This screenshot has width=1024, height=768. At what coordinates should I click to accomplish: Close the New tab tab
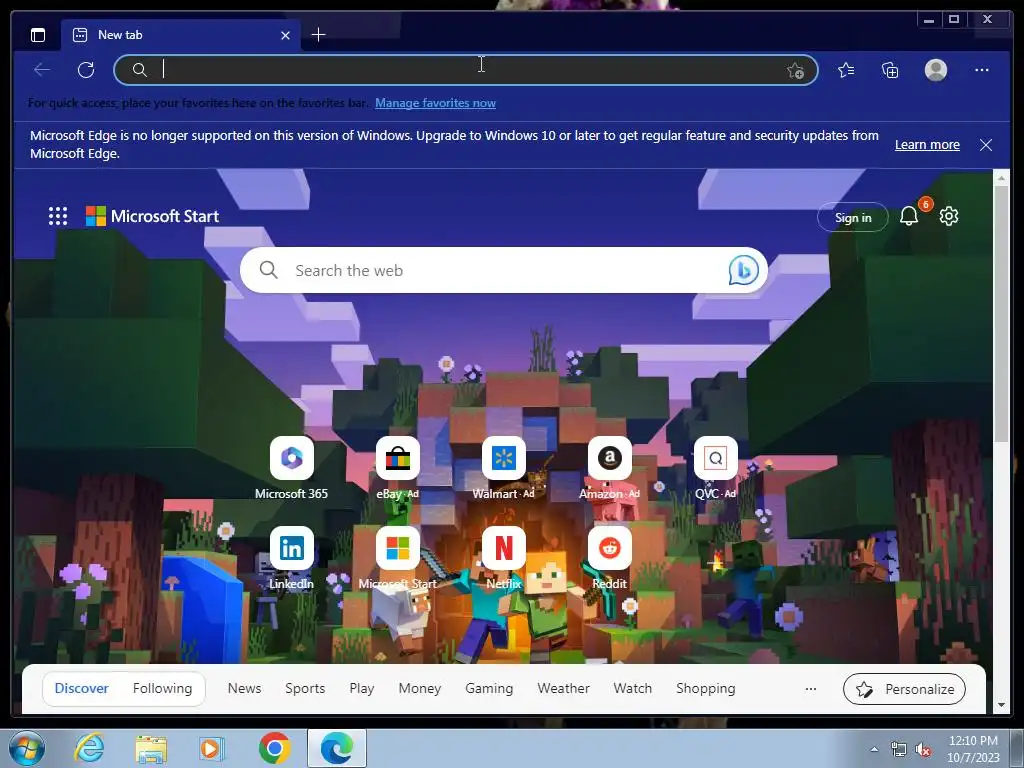pos(285,35)
